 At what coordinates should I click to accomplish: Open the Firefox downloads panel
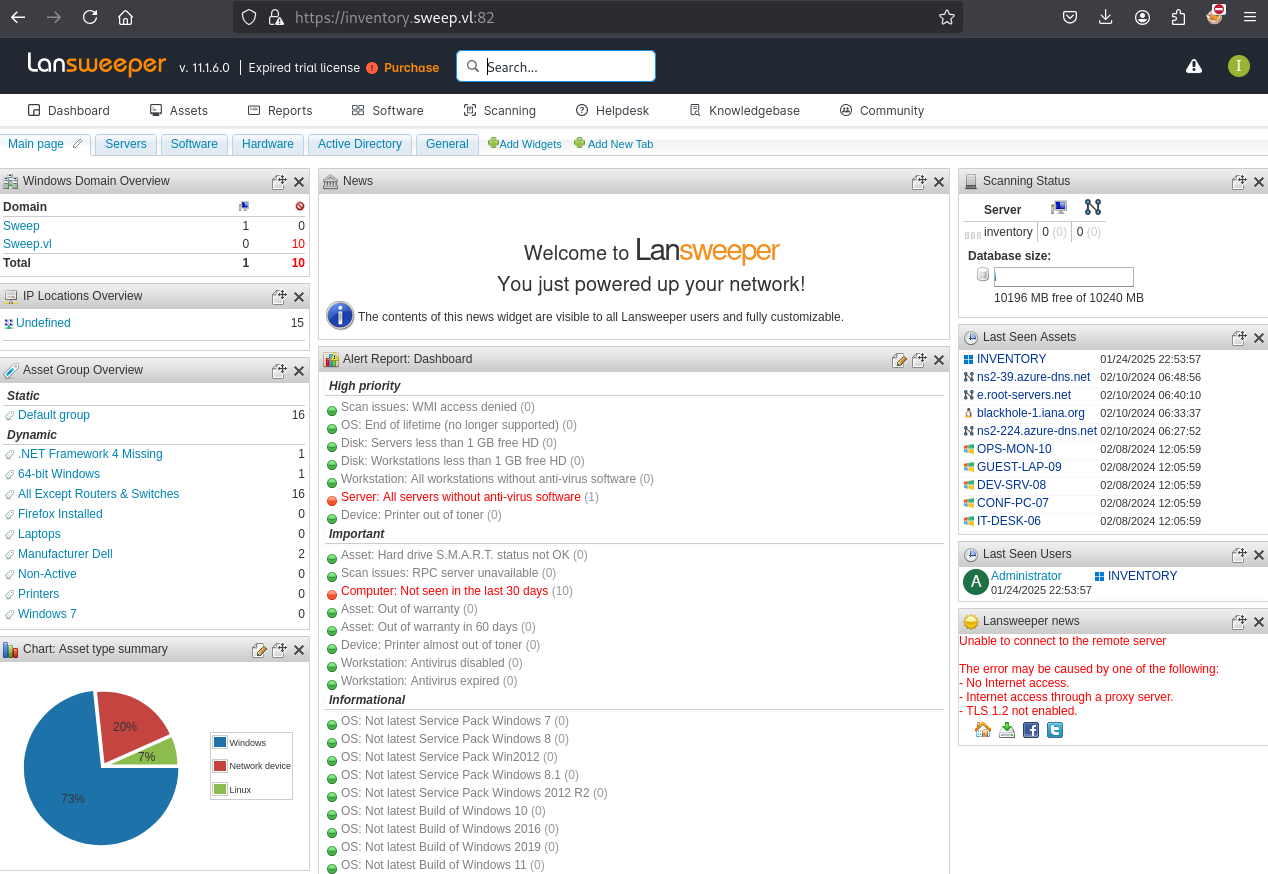tap(1105, 17)
